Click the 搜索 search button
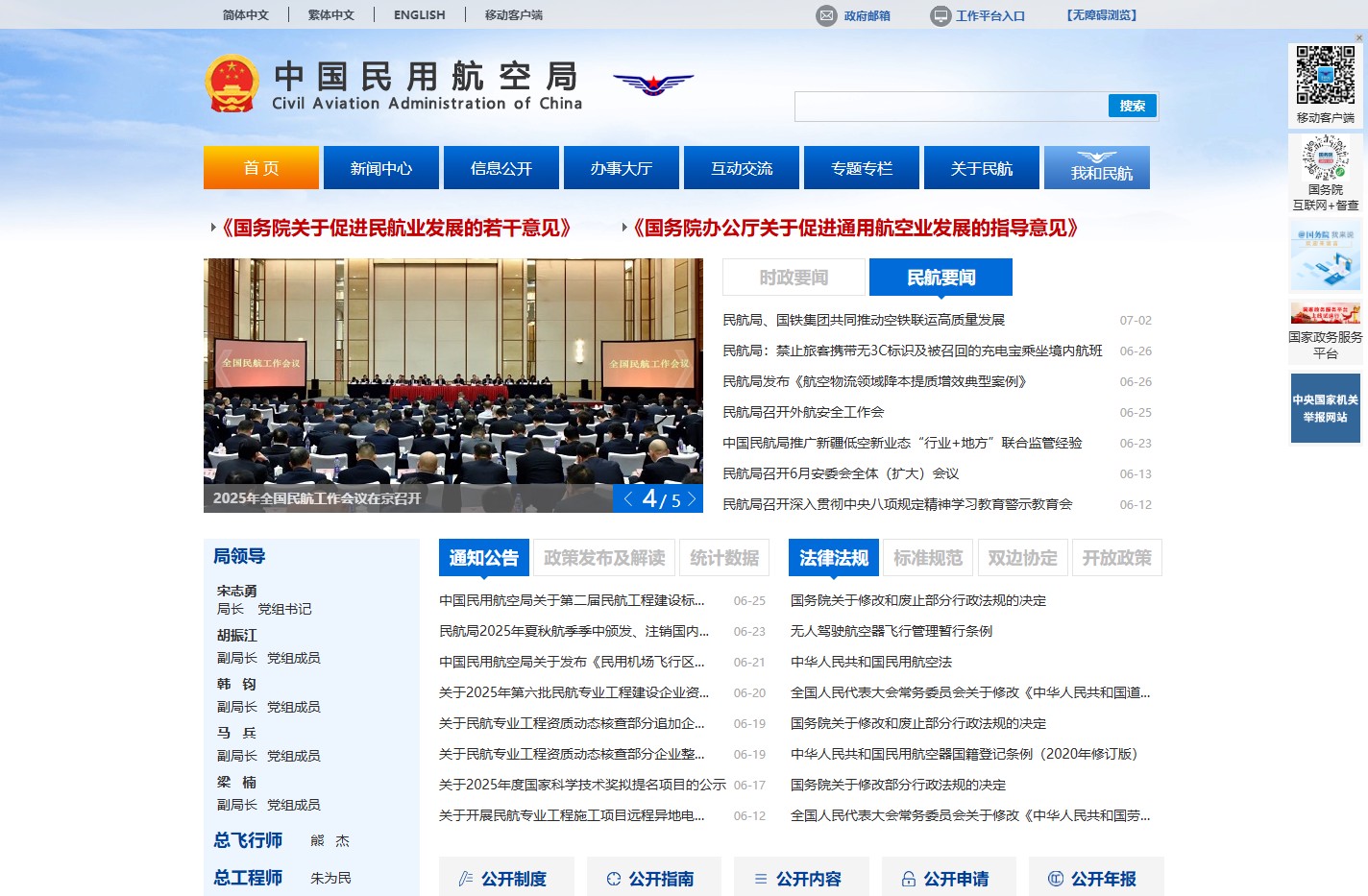Viewport: 1368px width, 896px height. point(1133,106)
